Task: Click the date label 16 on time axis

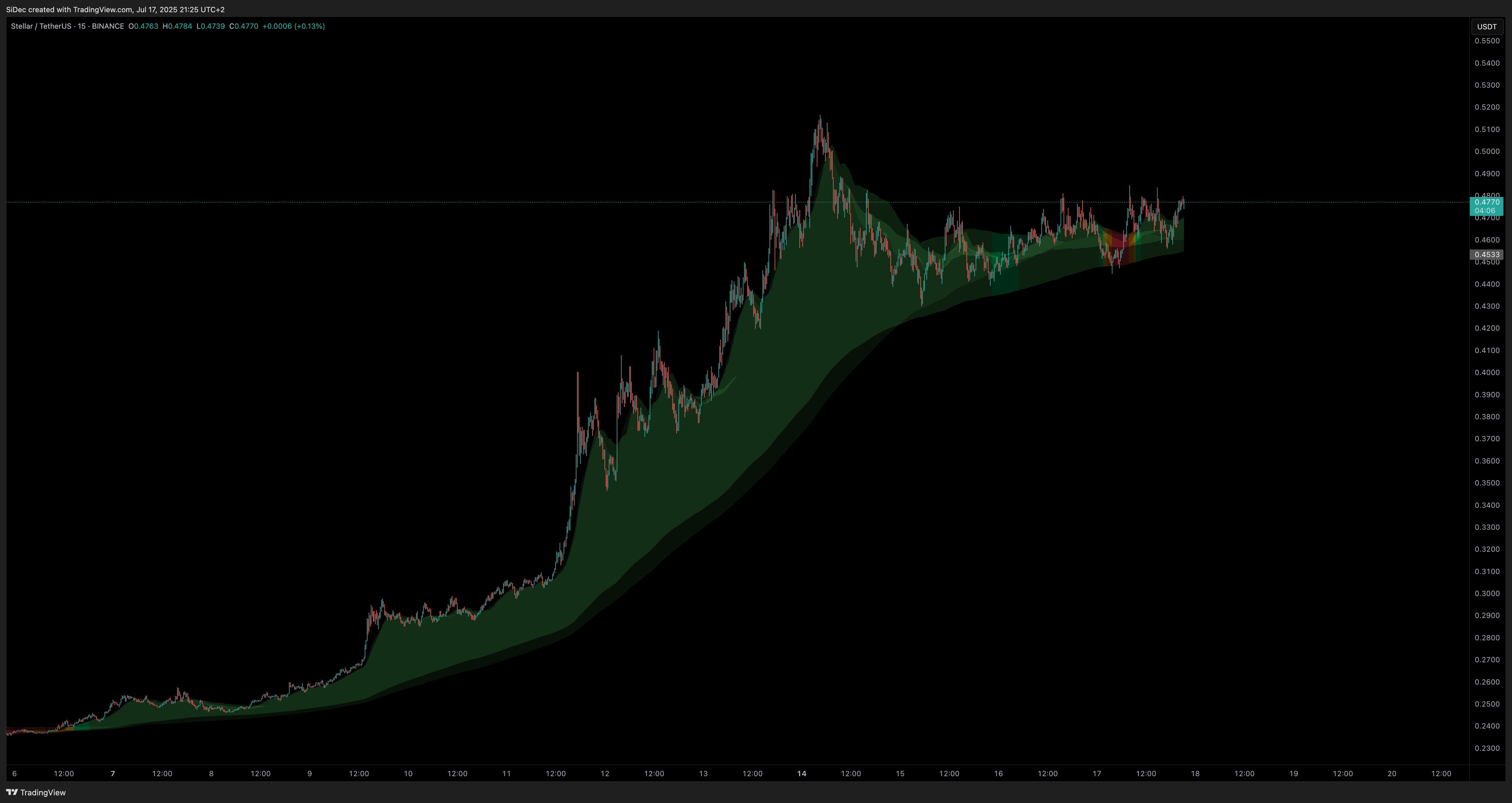Action: click(x=999, y=774)
